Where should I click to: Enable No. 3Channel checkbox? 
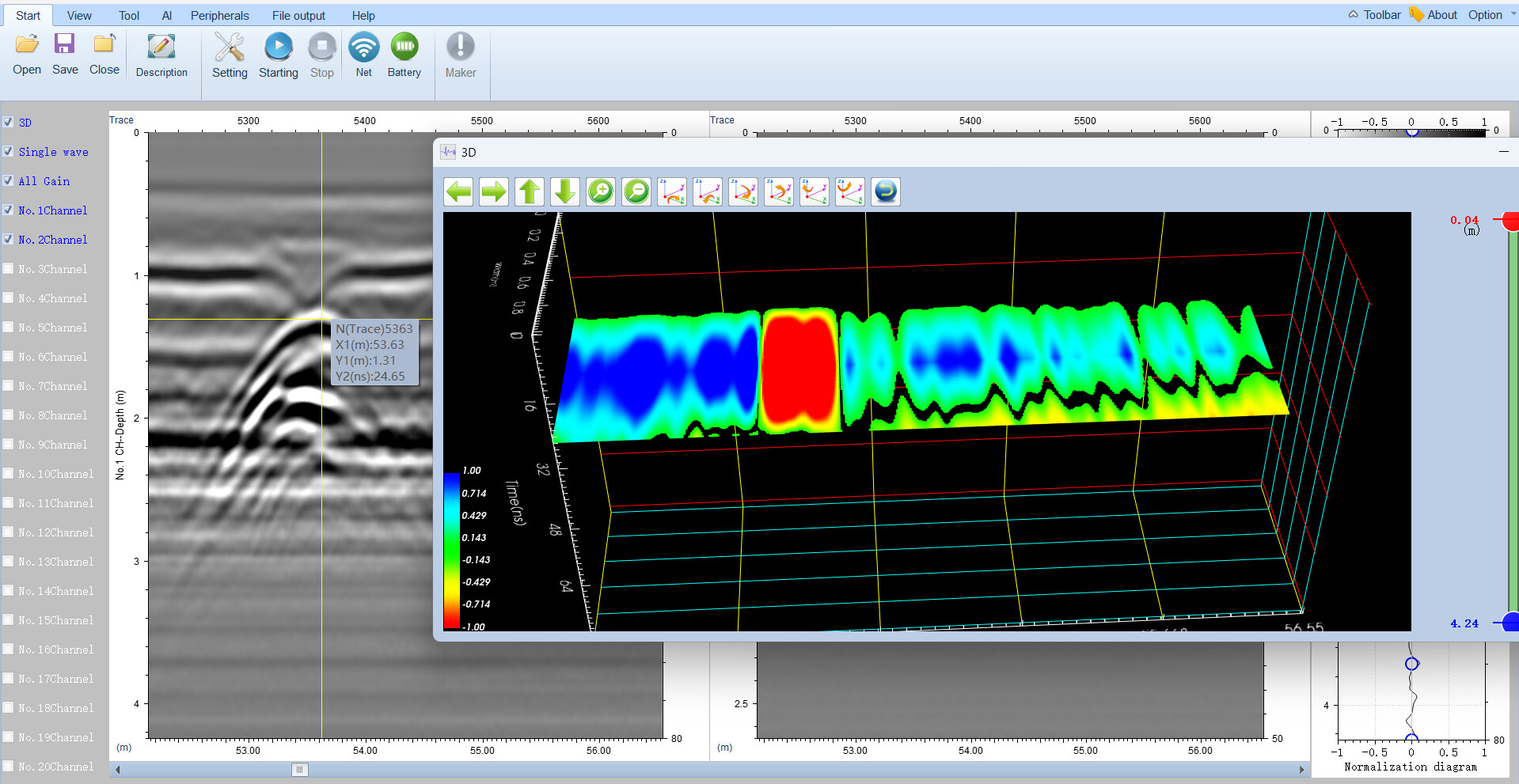pyautogui.click(x=8, y=268)
